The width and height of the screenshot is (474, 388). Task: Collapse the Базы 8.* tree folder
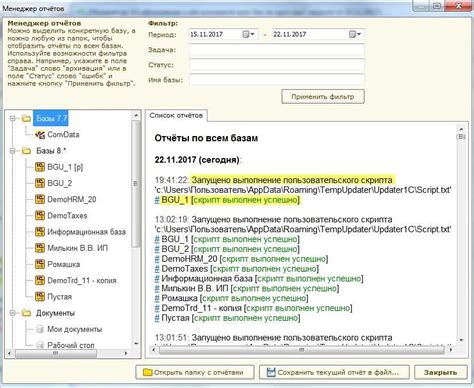point(13,151)
